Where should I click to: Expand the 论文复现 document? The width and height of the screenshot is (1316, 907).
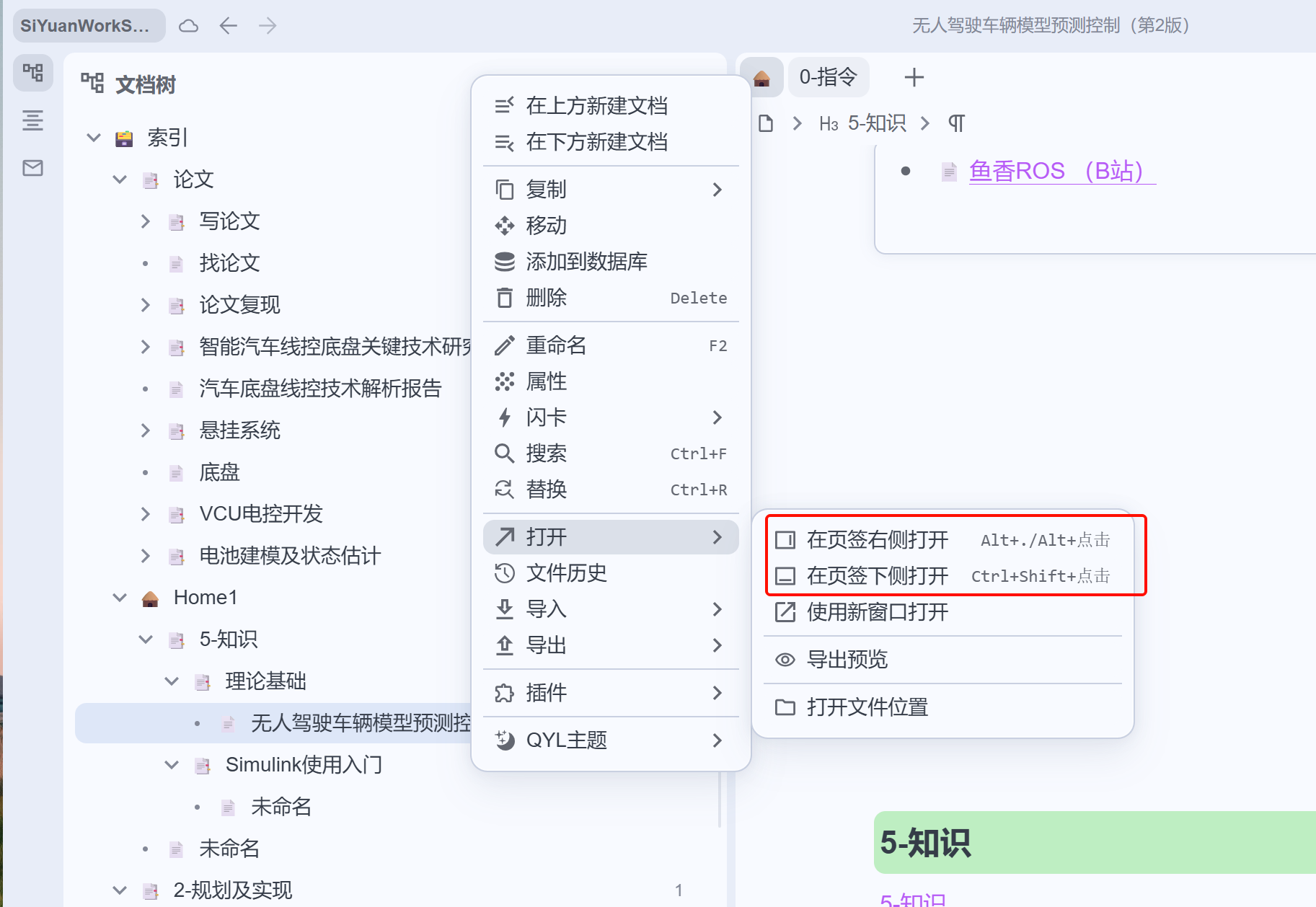click(146, 305)
